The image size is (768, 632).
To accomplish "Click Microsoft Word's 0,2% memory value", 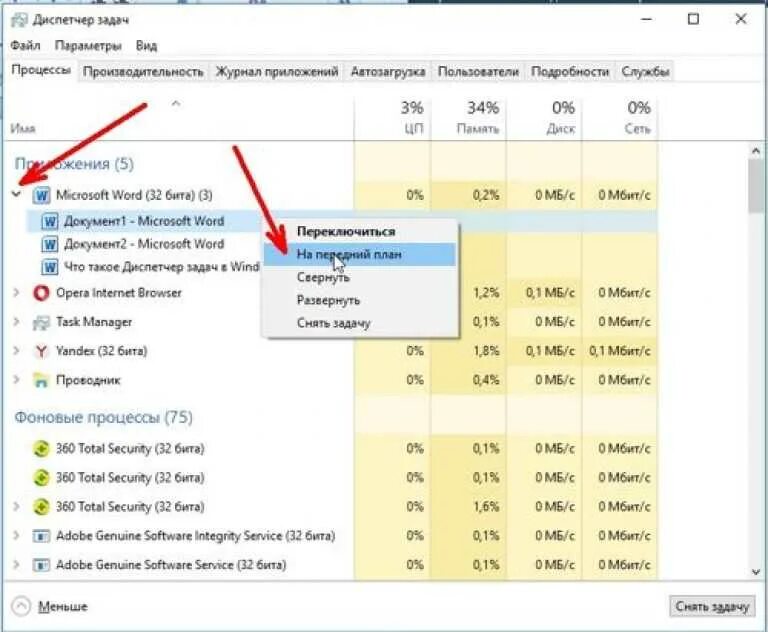I will pos(486,195).
